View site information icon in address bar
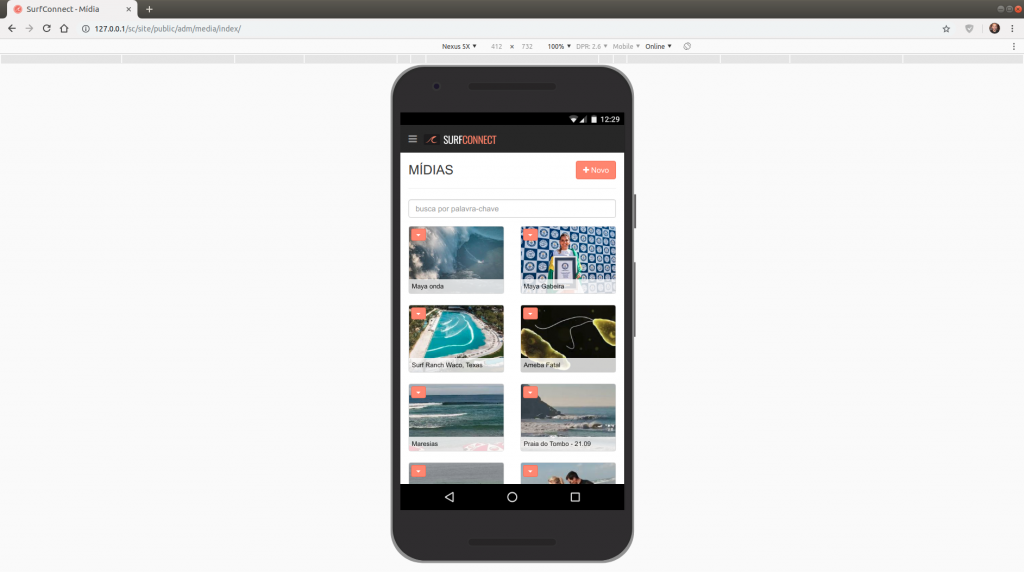 click(86, 29)
